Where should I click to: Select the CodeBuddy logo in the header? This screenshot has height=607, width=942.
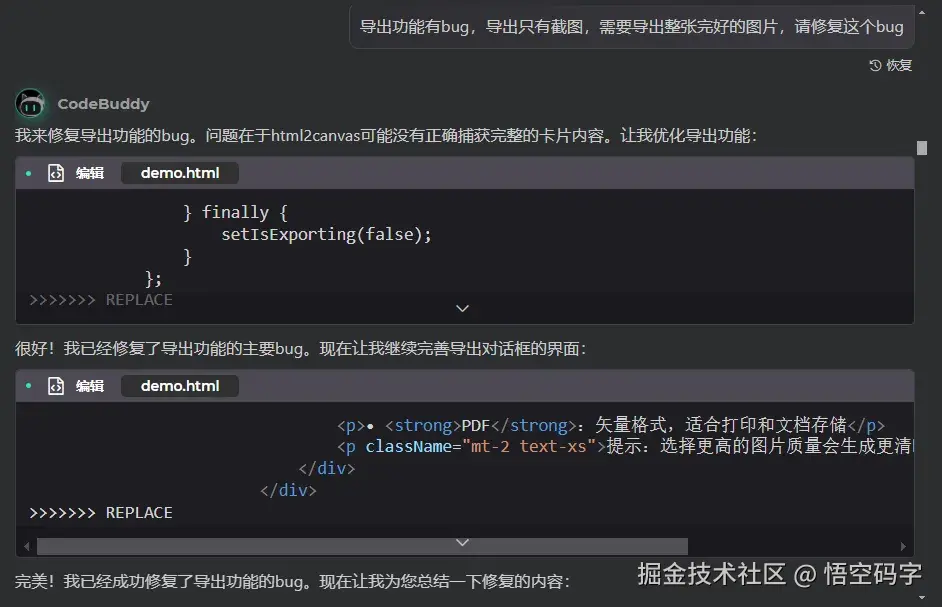[30, 103]
